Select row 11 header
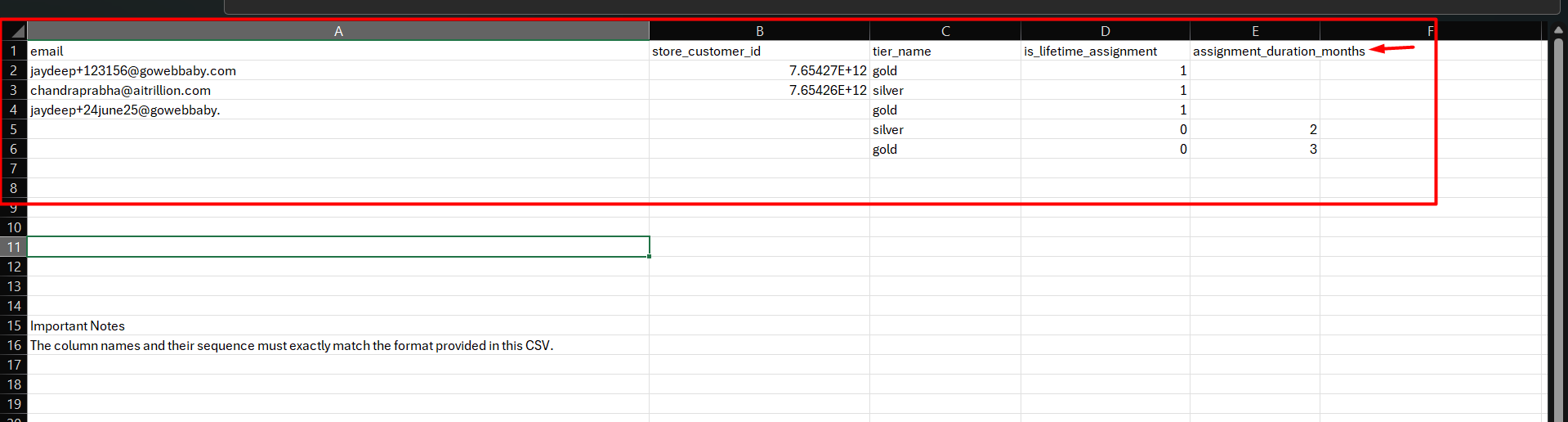The height and width of the screenshot is (422, 1568). click(14, 247)
